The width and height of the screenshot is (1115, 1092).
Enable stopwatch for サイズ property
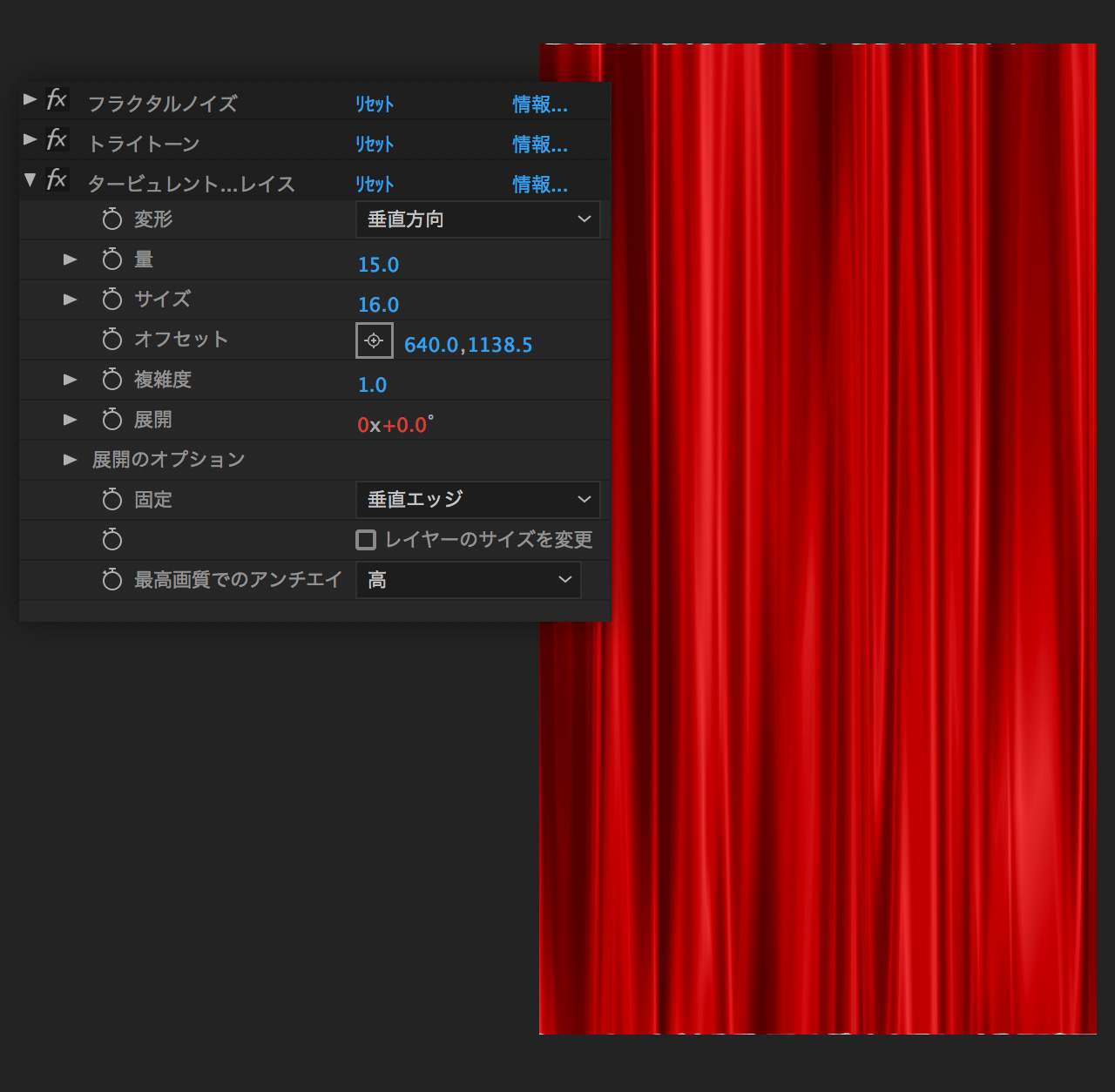pyautogui.click(x=112, y=300)
